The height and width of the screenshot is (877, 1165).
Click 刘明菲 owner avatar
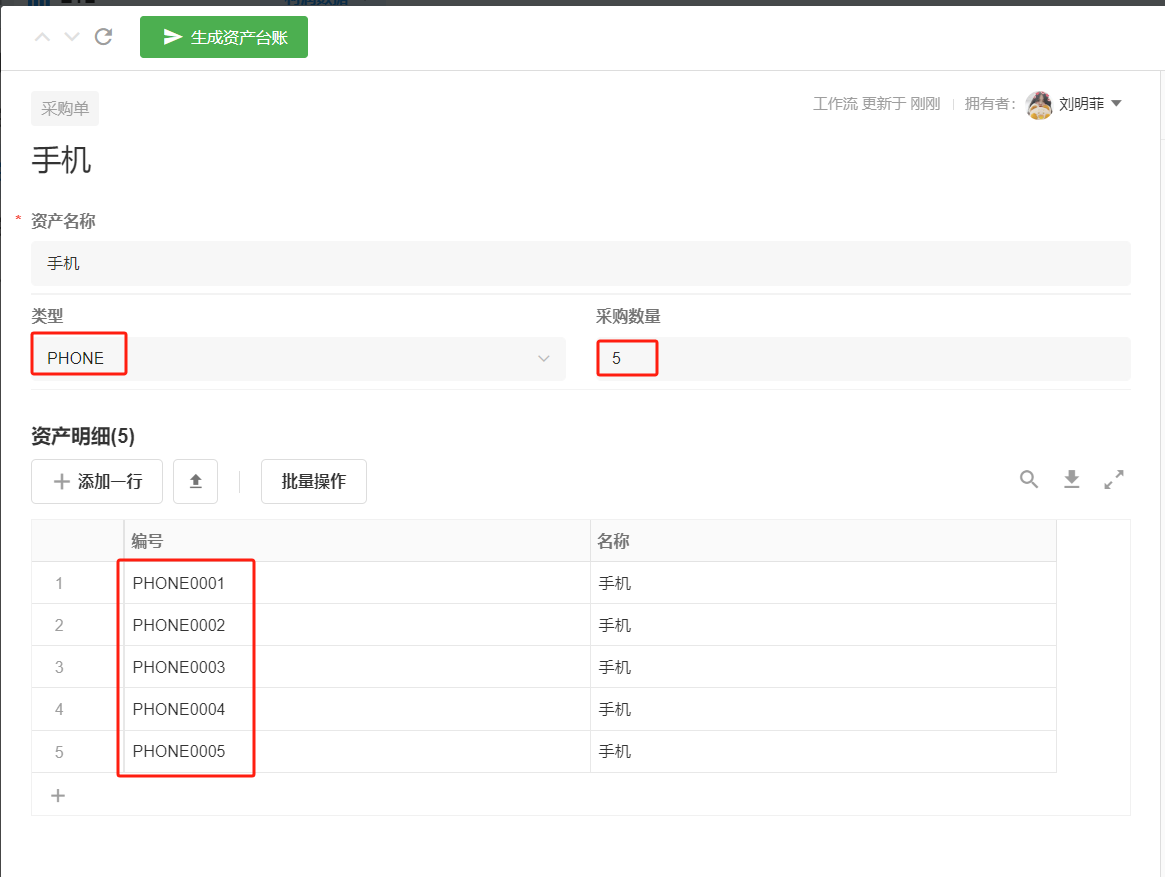click(1039, 104)
